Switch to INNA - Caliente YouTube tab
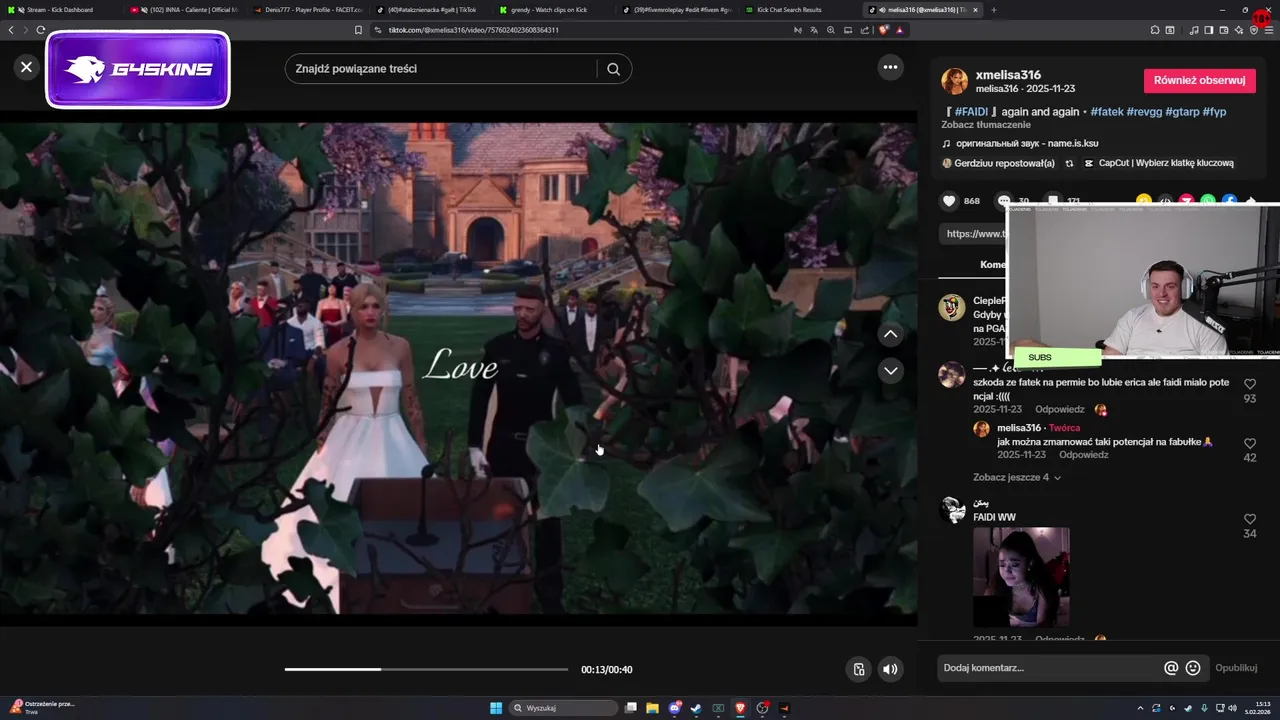 coord(184,9)
